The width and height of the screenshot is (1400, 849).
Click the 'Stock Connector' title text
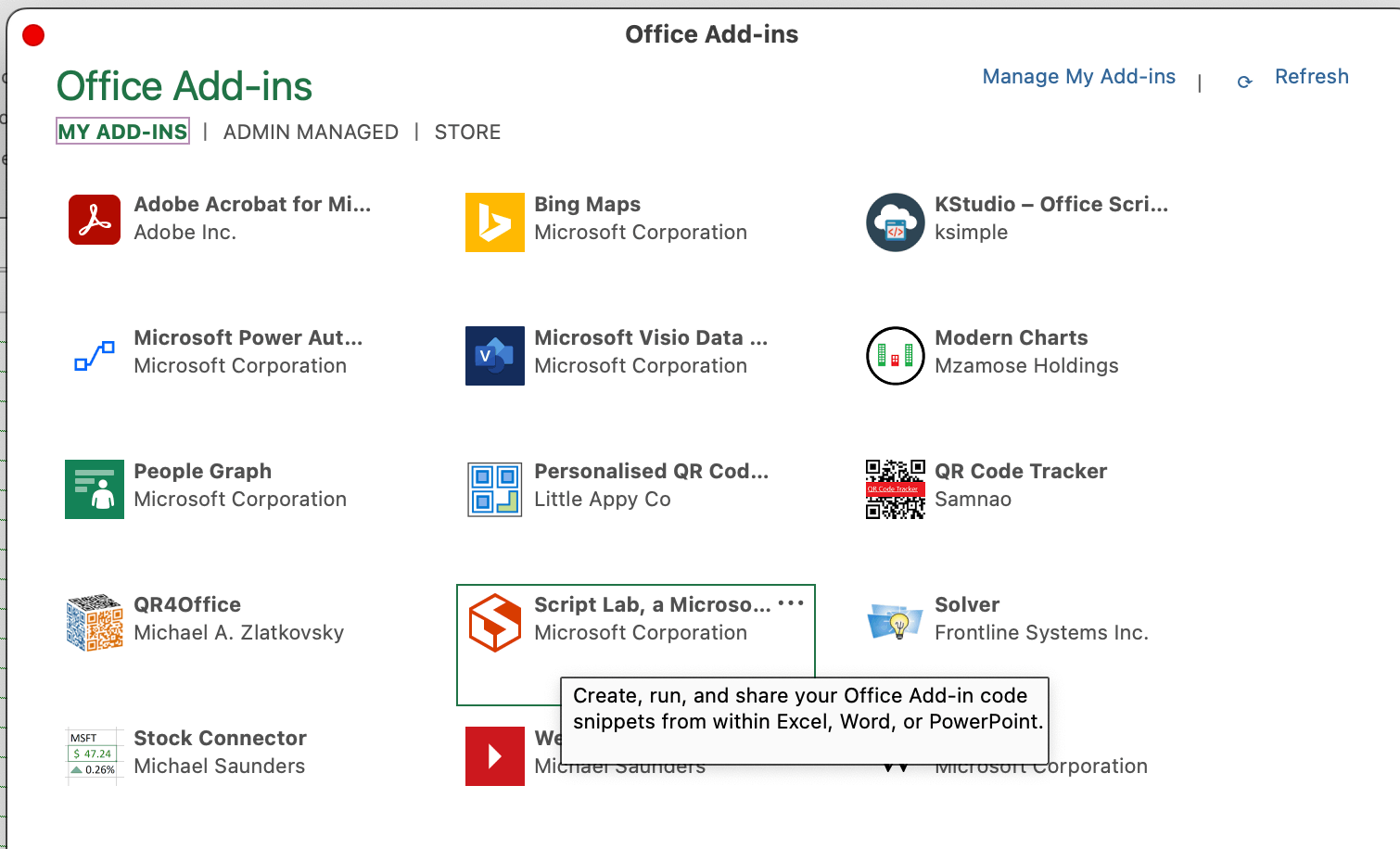[220, 738]
